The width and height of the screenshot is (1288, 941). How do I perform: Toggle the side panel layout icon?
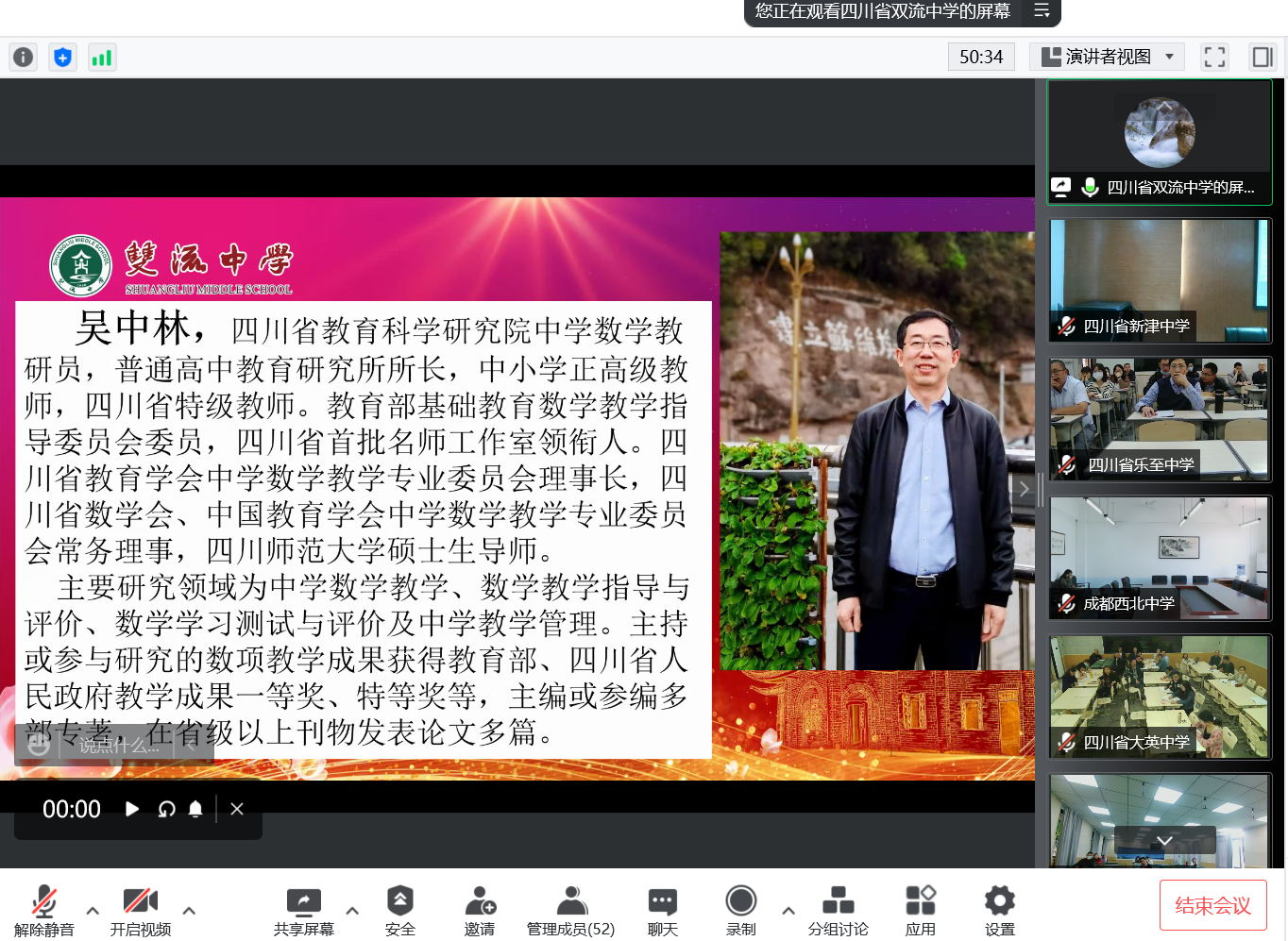1263,58
